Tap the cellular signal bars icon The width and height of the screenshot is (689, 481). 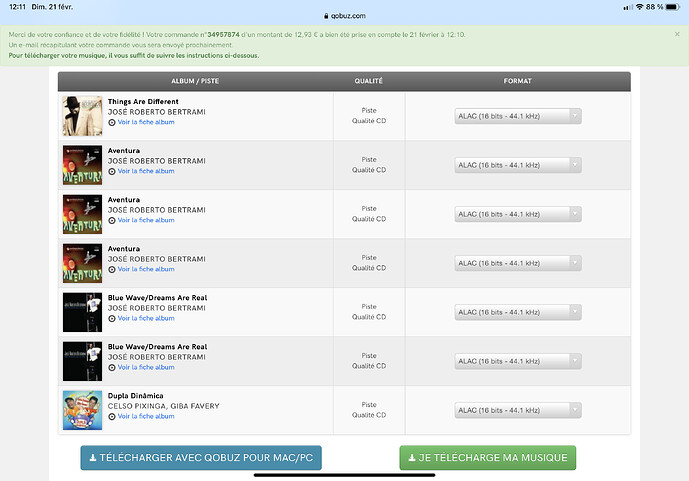[x=628, y=7]
